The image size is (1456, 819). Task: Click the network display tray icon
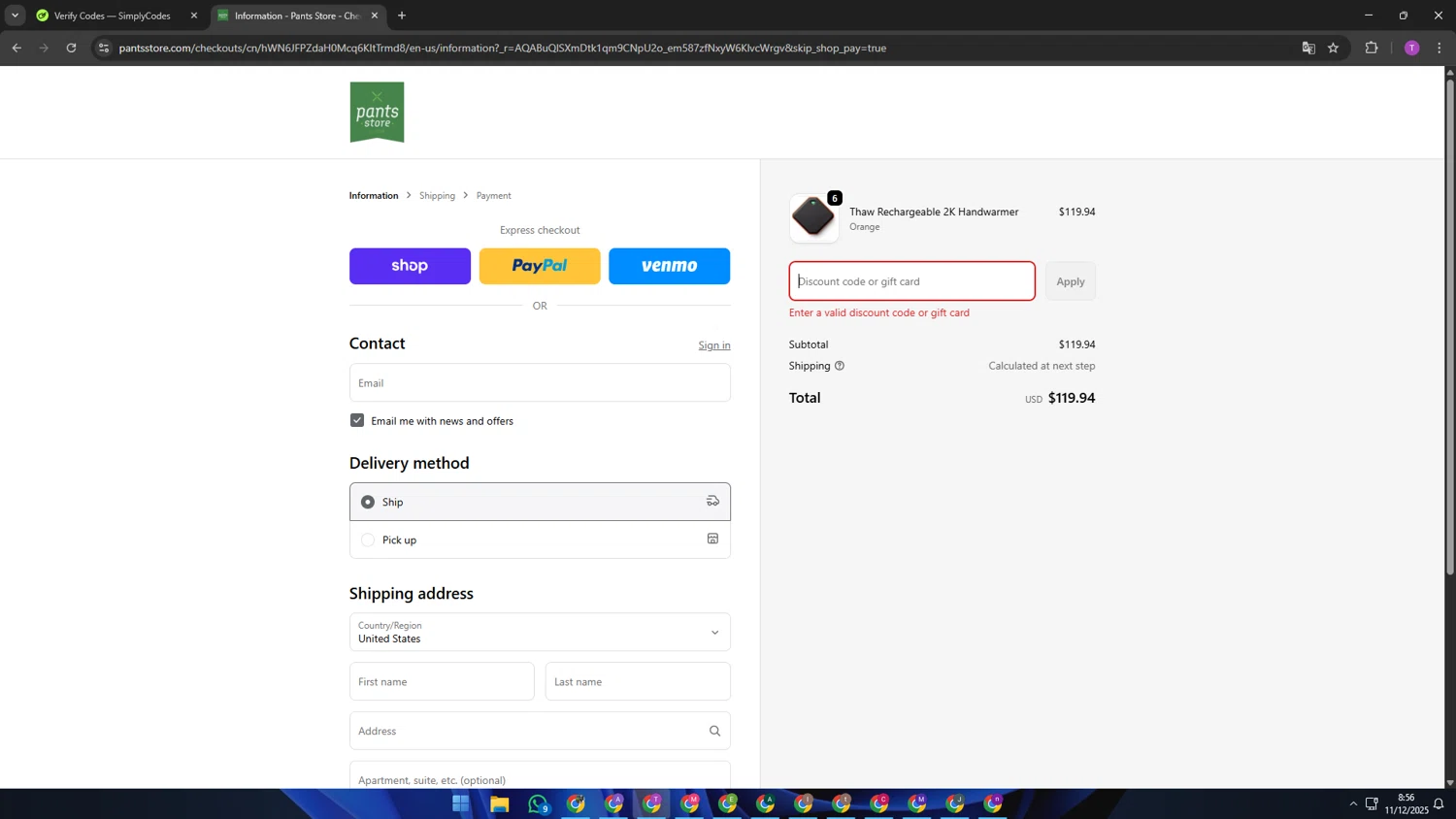[x=1372, y=803]
